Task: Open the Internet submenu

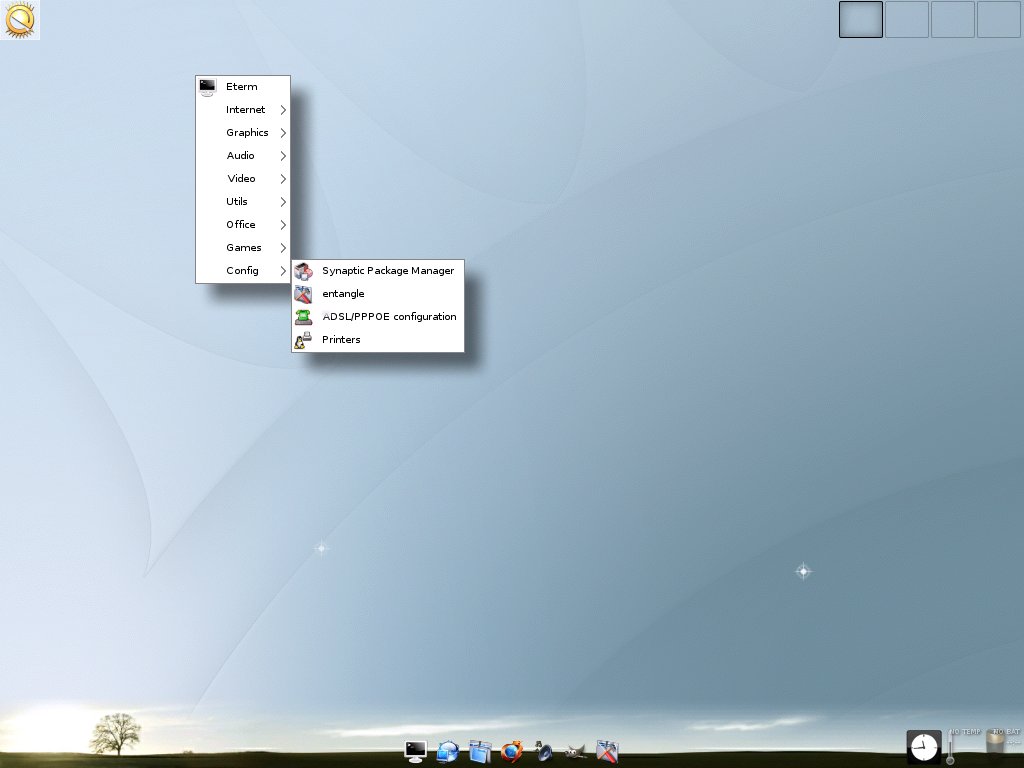Action: pyautogui.click(x=243, y=110)
